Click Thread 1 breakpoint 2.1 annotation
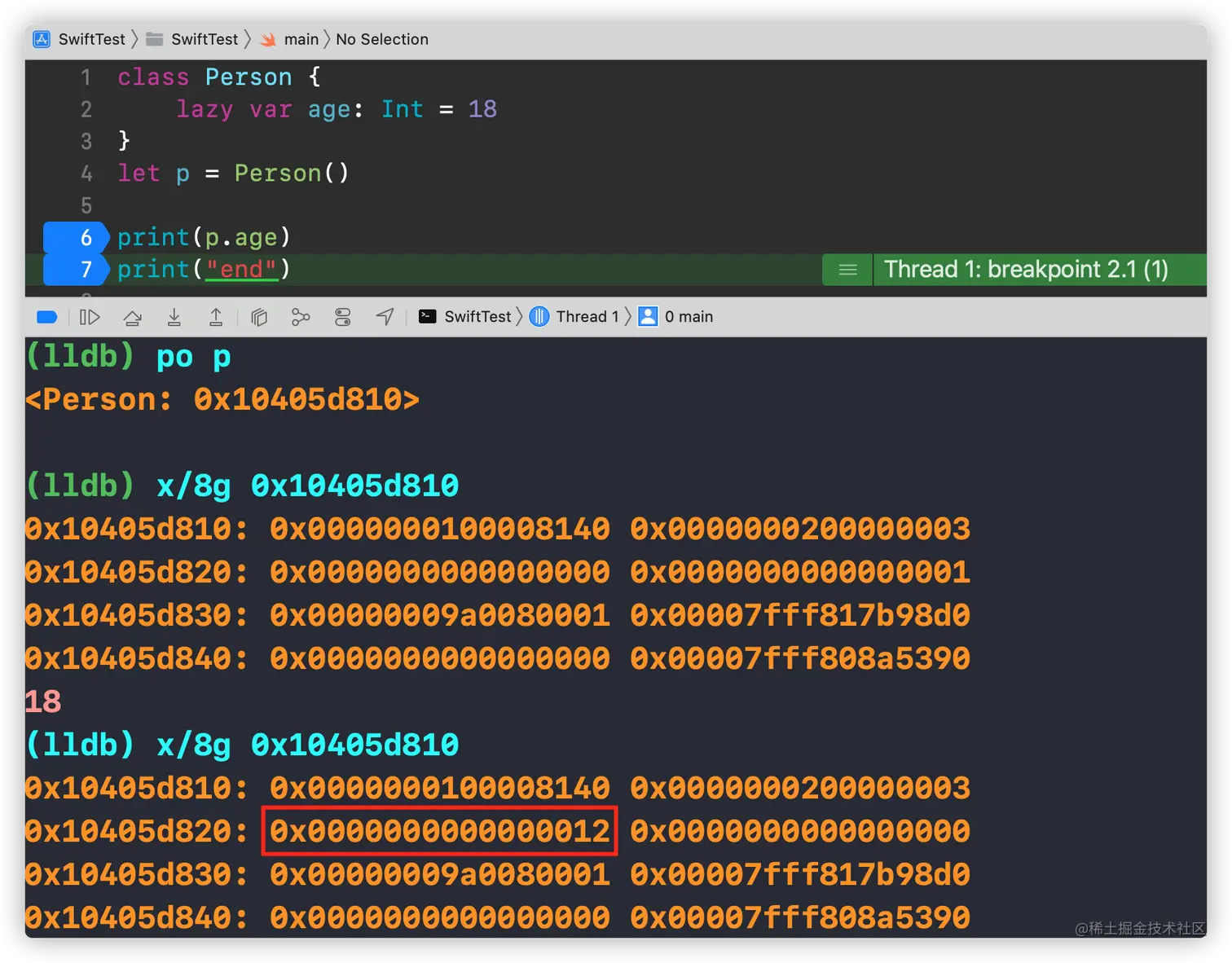Viewport: 1232px width, 963px height. (1027, 270)
